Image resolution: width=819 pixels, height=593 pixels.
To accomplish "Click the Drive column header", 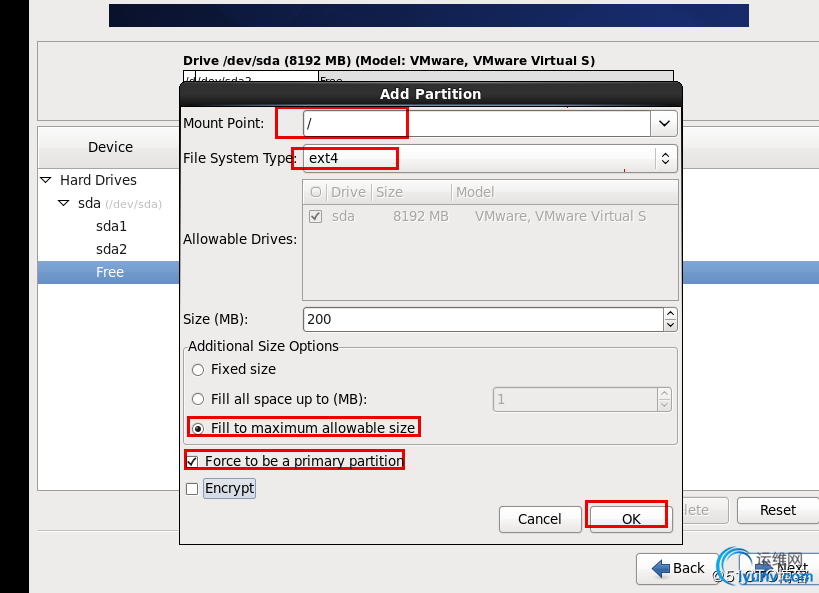I will pos(348,192).
